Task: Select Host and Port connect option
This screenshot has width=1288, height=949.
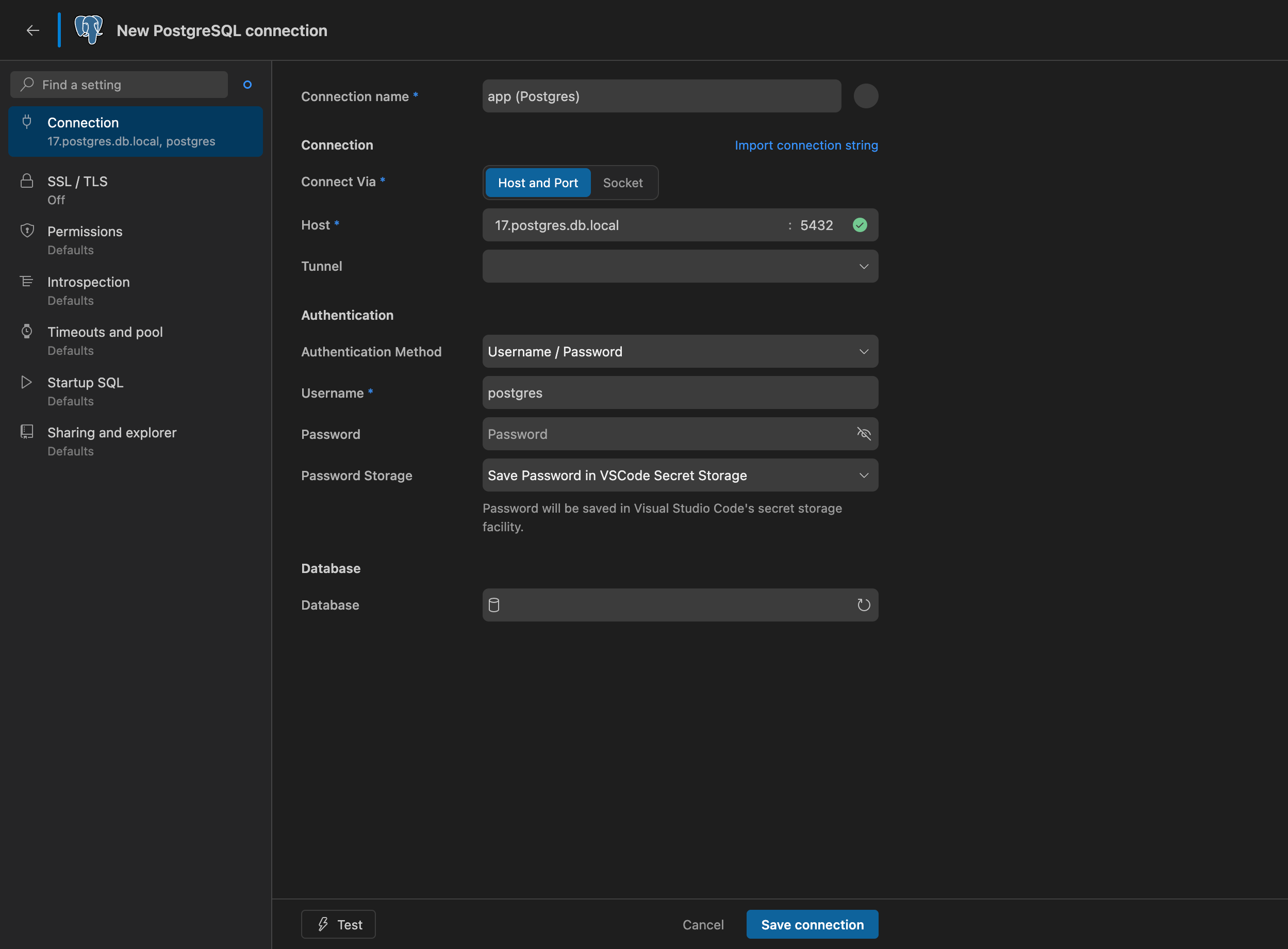Action: (538, 183)
